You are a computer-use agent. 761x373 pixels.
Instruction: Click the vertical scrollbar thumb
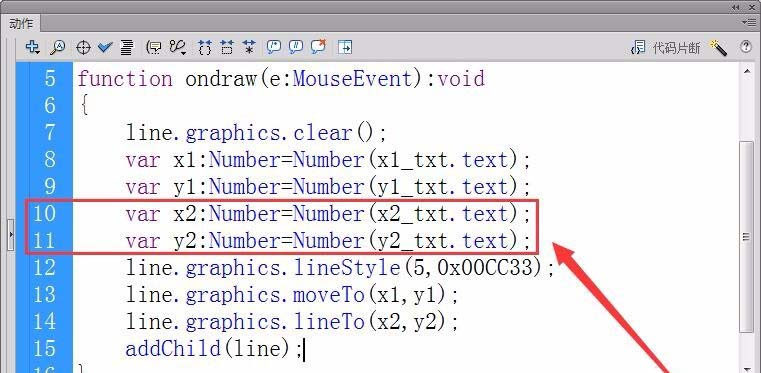[746, 237]
